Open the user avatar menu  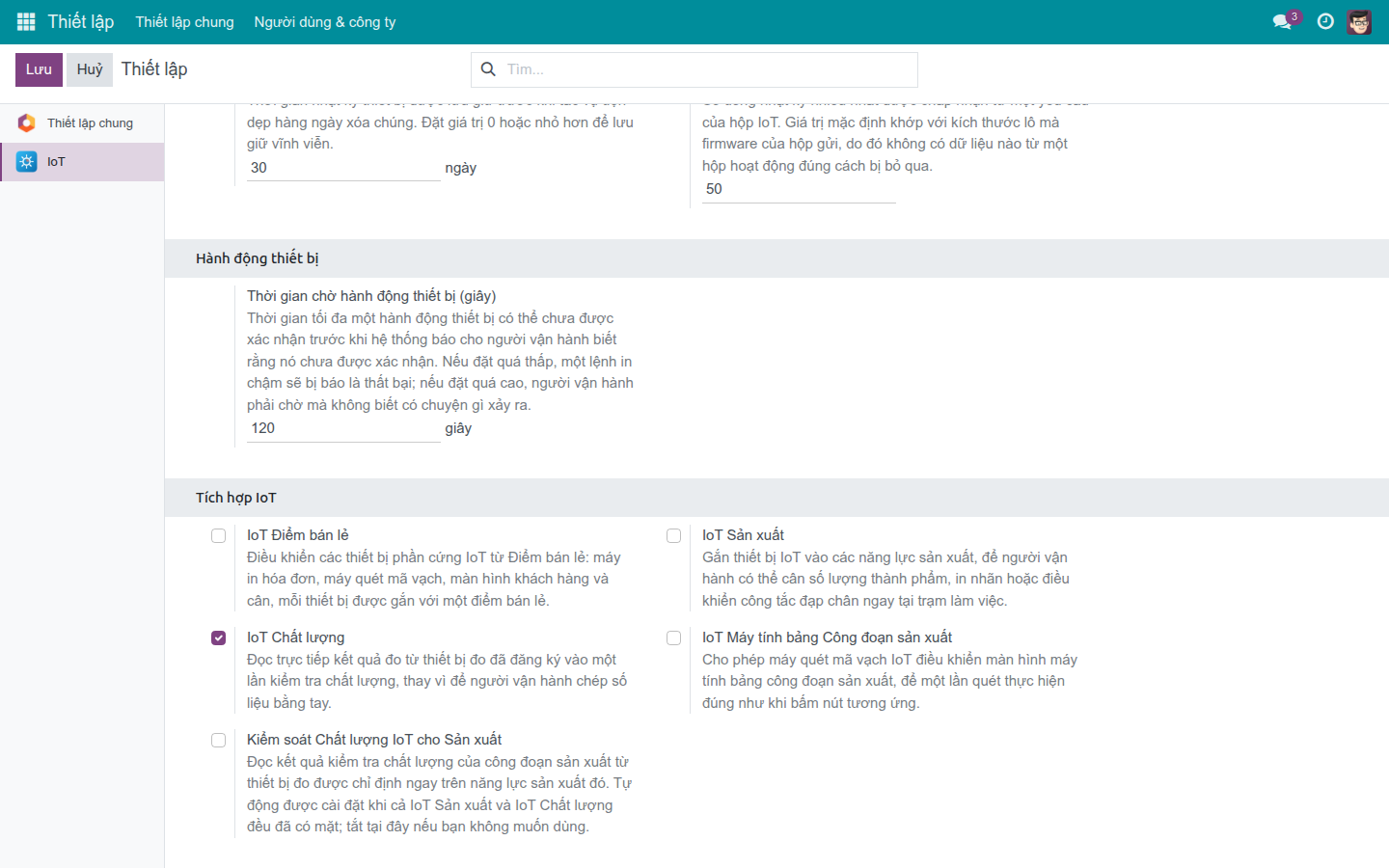1359,21
